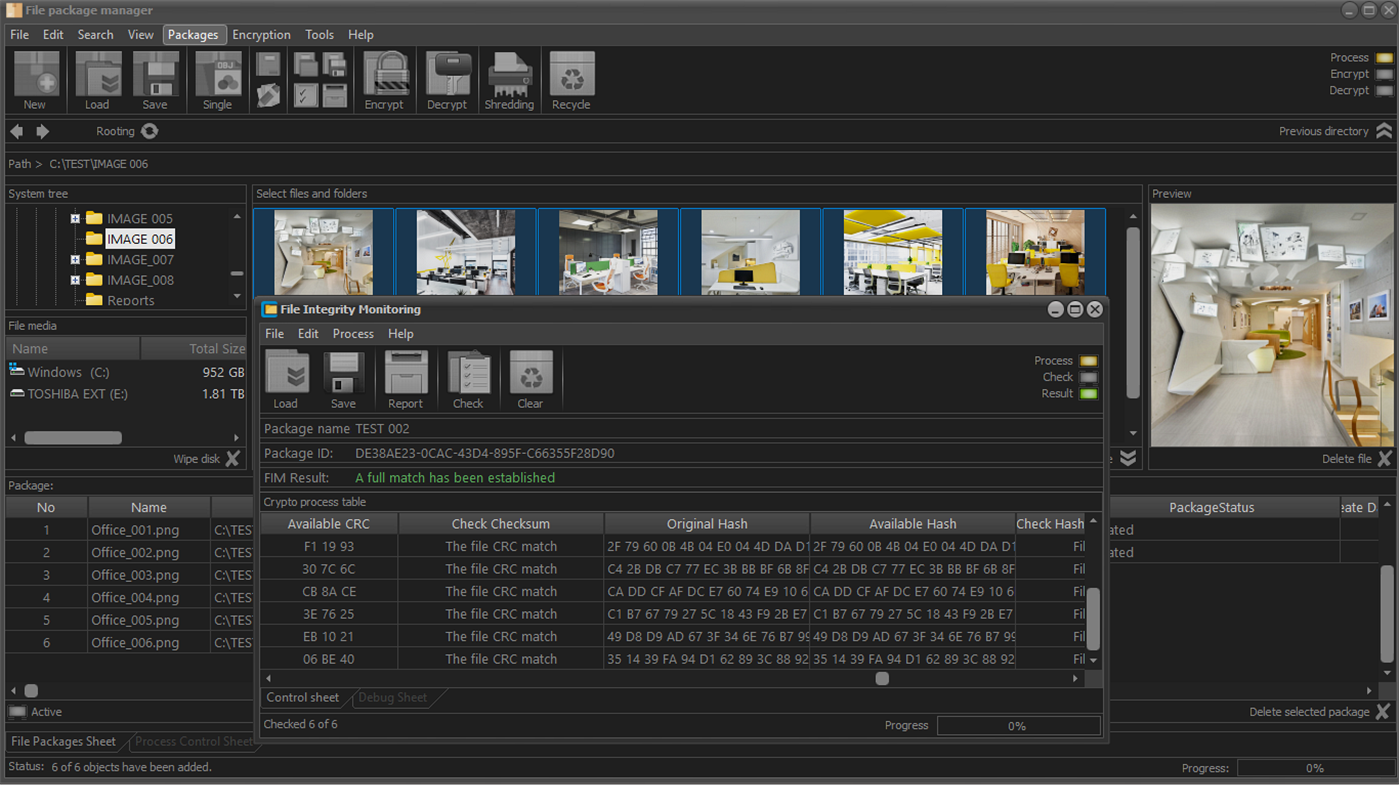Expand the IMAGE_007 folder in system tree
1399x787 pixels.
click(x=75, y=260)
